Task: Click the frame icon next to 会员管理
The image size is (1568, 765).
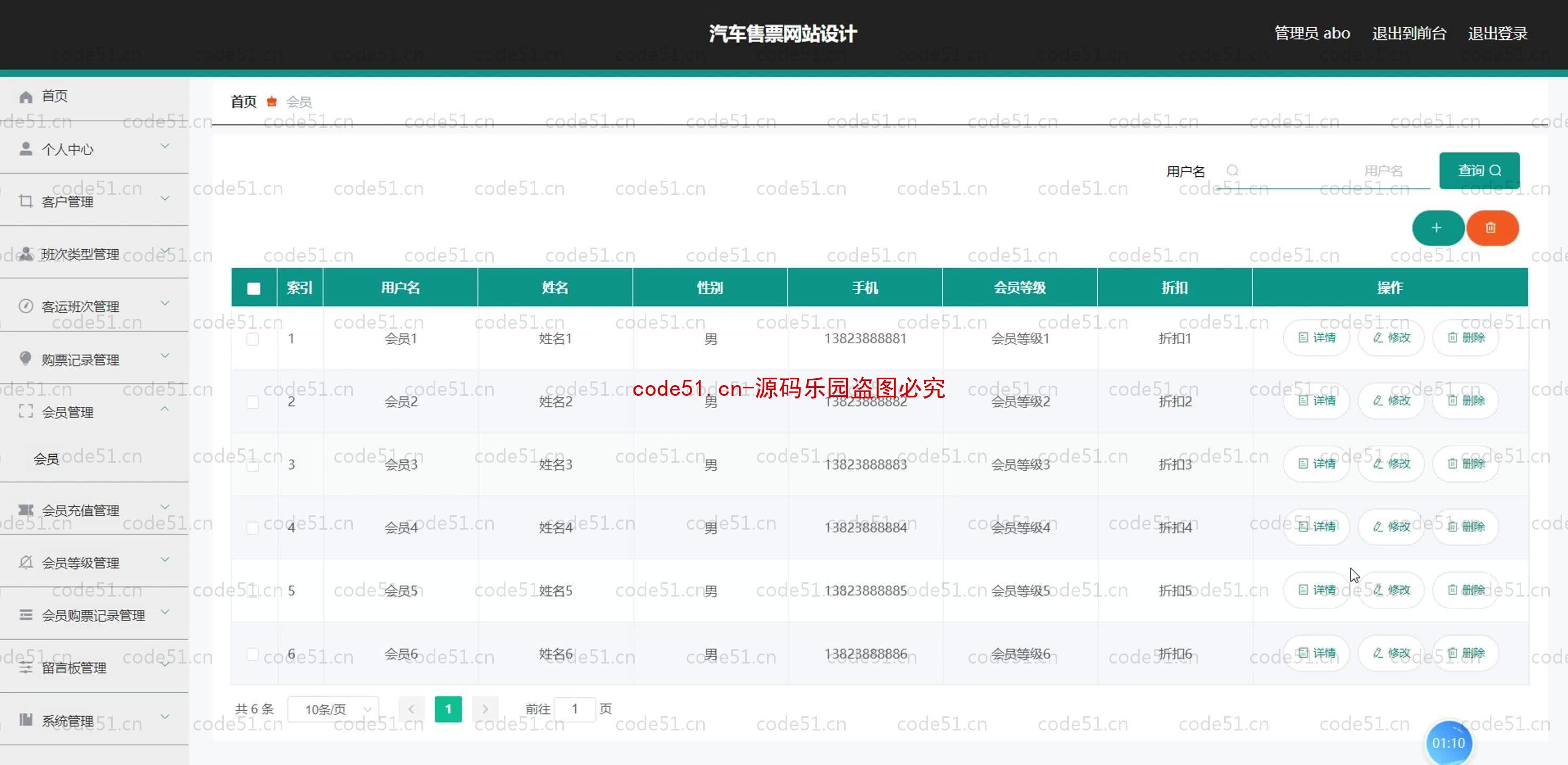Action: click(26, 411)
